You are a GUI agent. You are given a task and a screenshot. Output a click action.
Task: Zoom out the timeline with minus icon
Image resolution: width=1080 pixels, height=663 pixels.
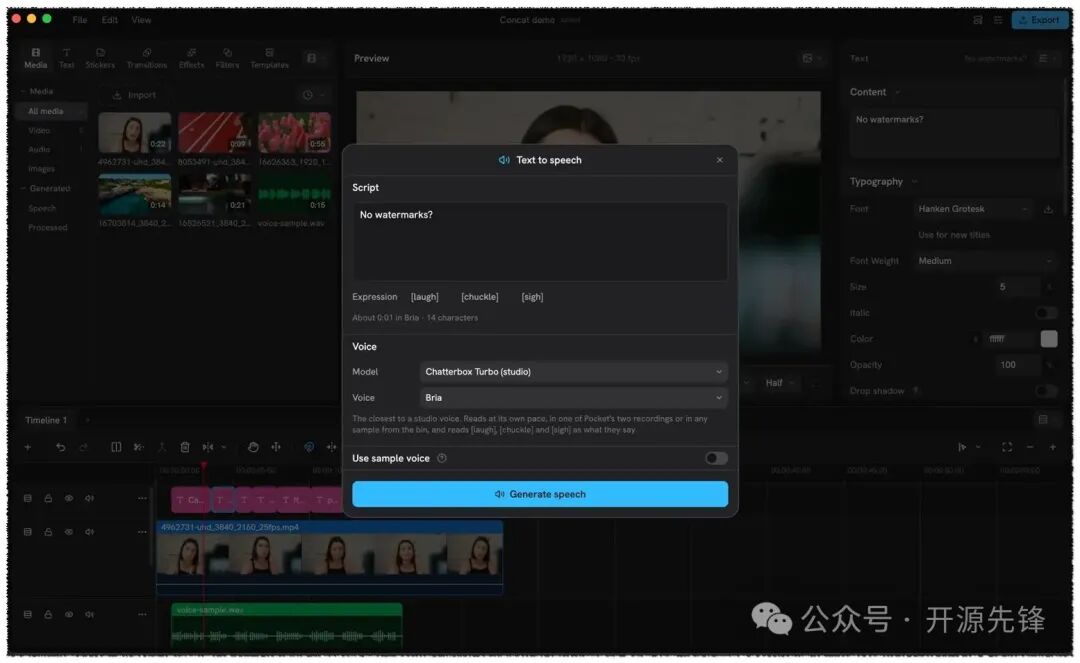click(1030, 447)
